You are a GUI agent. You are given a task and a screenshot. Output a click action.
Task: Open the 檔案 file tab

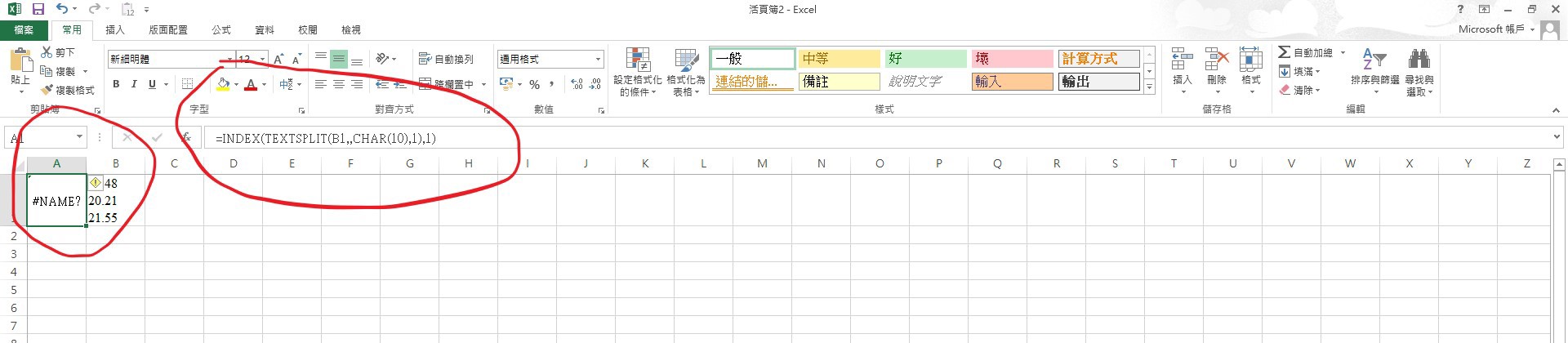pos(24,30)
